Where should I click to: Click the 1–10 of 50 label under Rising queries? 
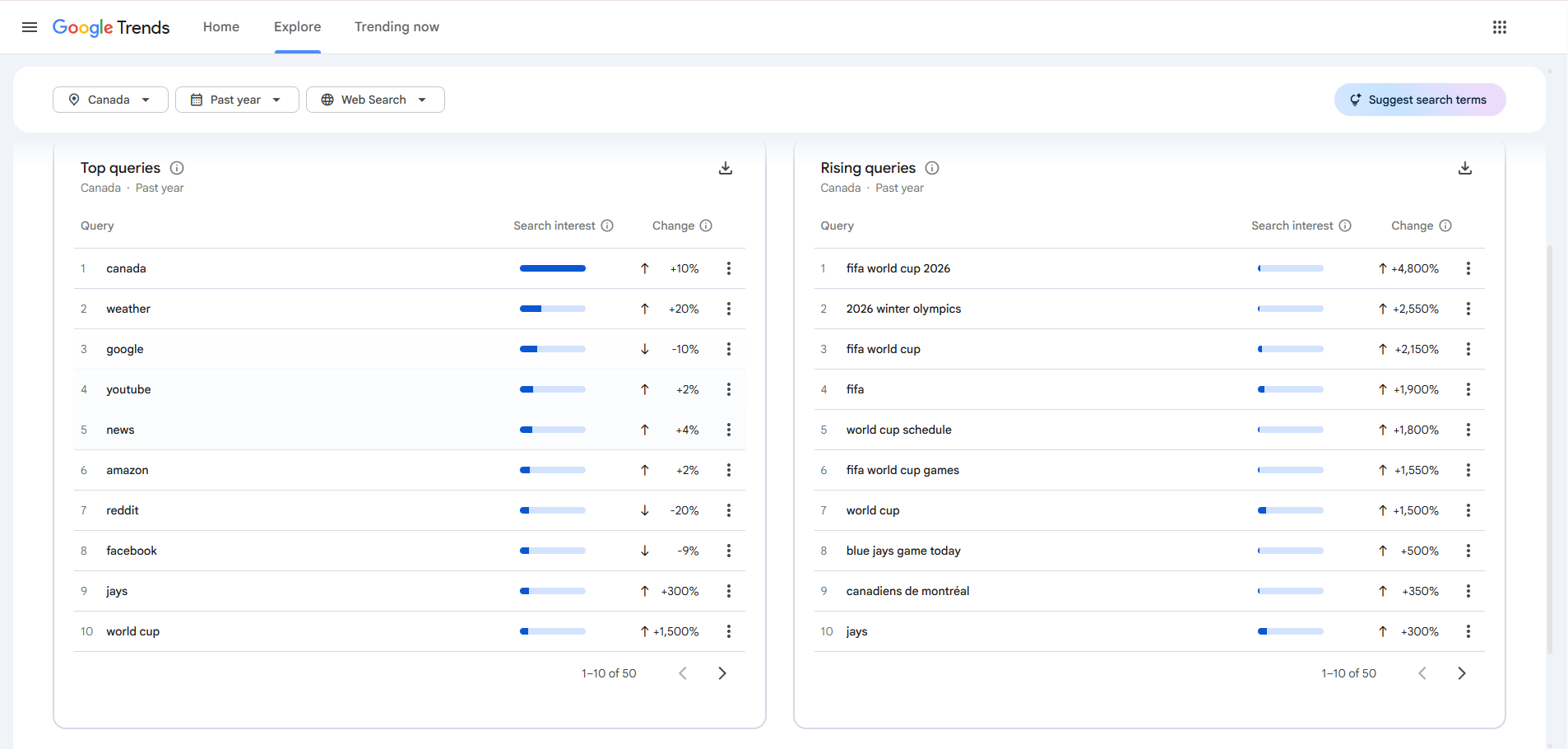(1348, 673)
